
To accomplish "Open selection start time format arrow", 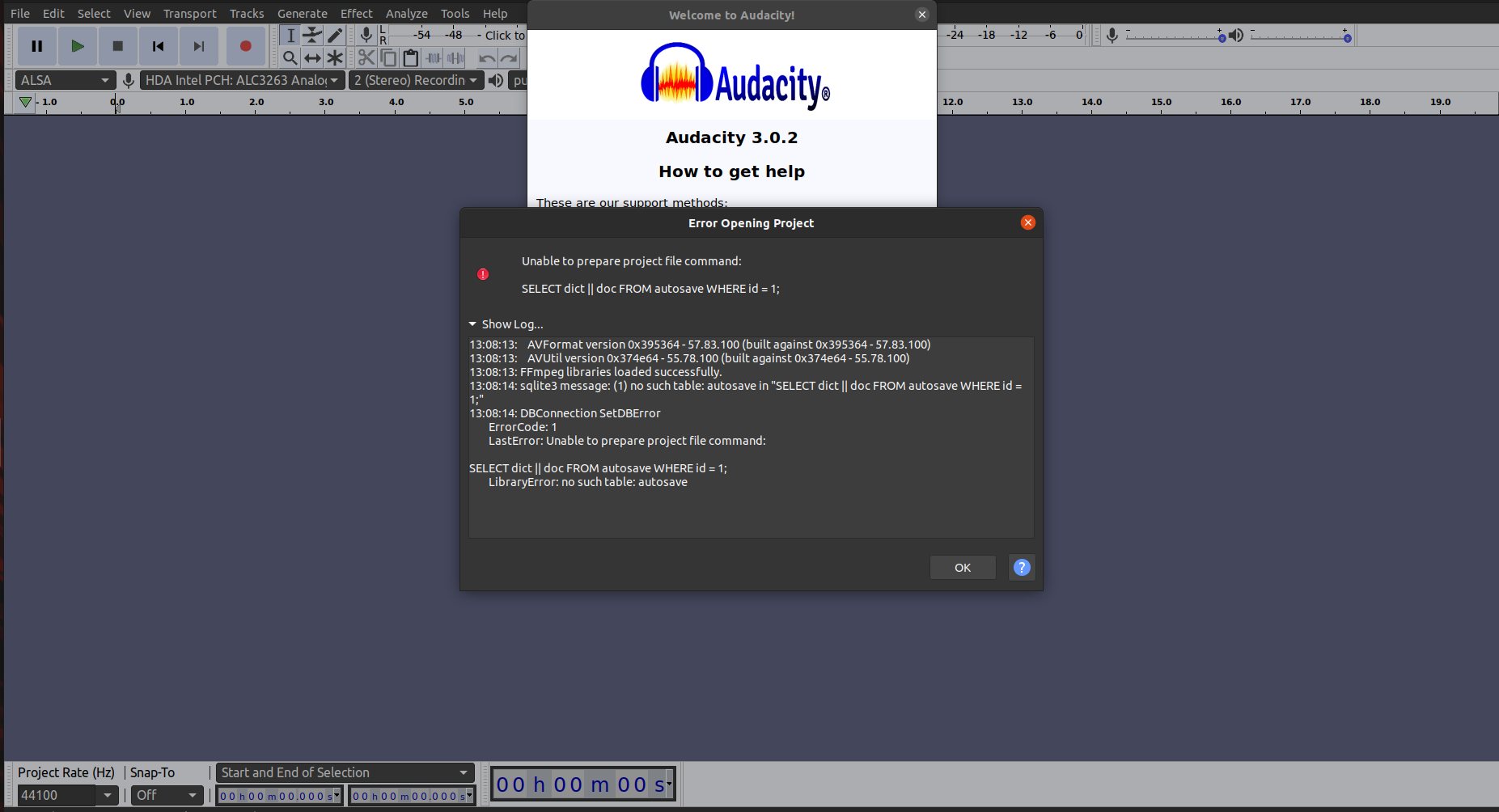I will point(337,796).
